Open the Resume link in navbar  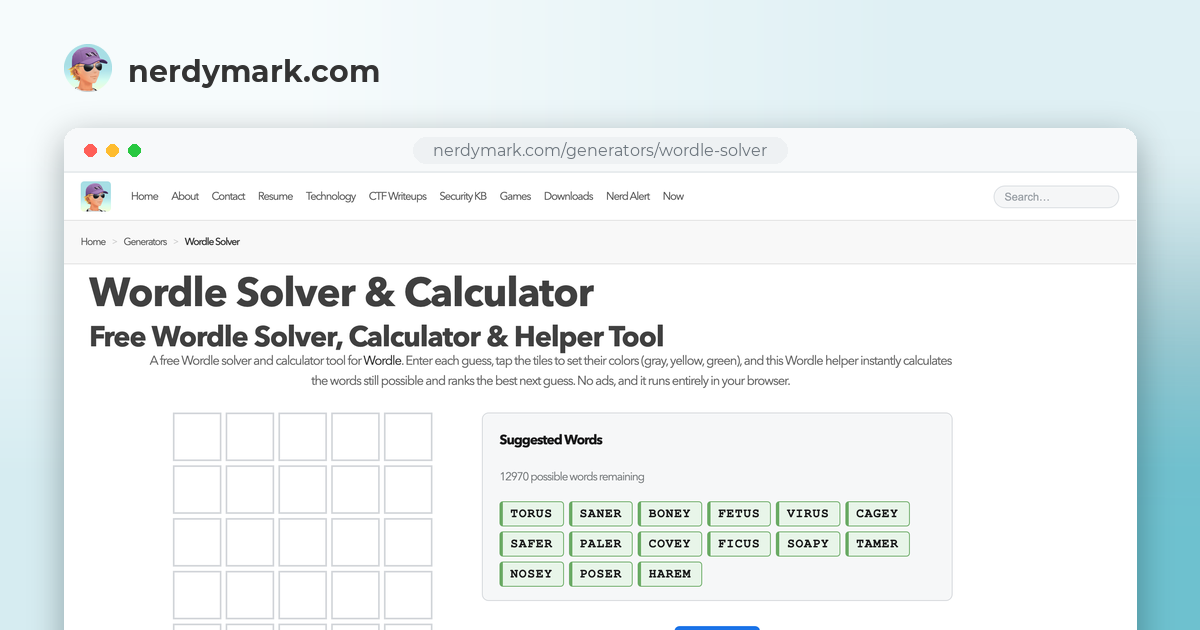click(x=275, y=196)
